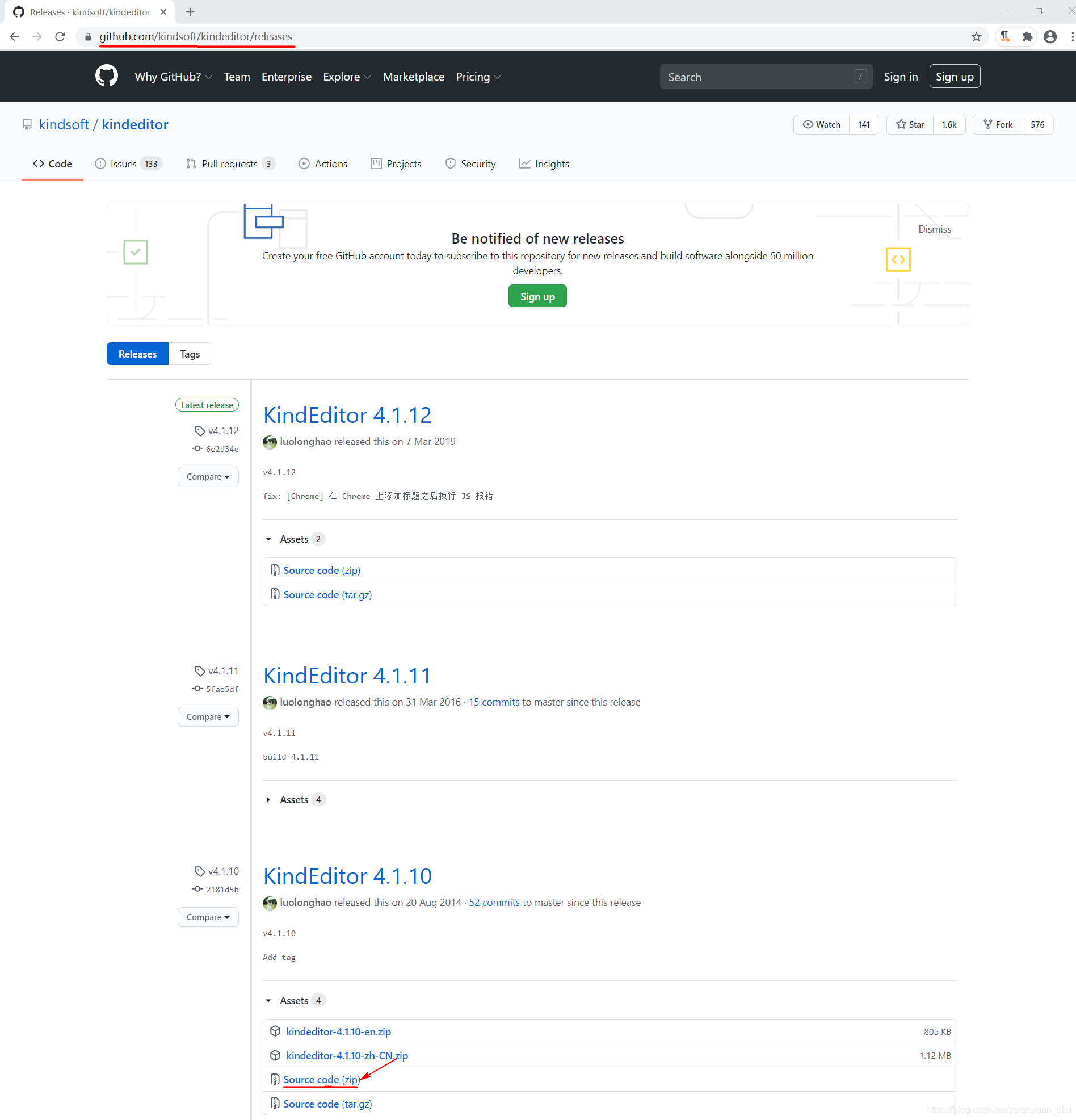Screen dimensions: 1076x1120
Task: Open the Enterprise menu item
Action: [286, 77]
